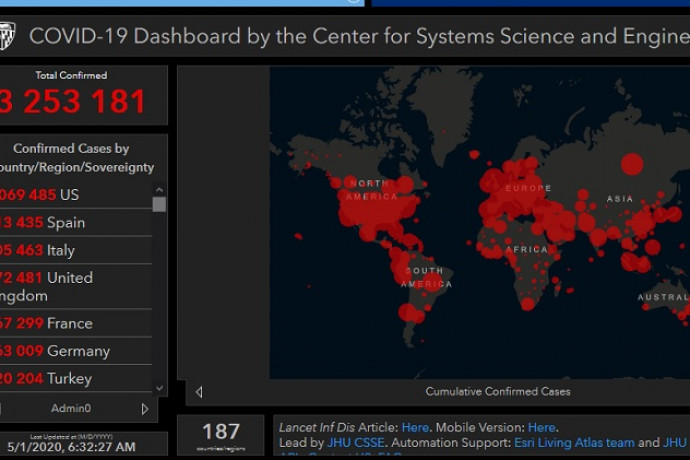Click the large red circle over Asia

pyautogui.click(x=632, y=163)
